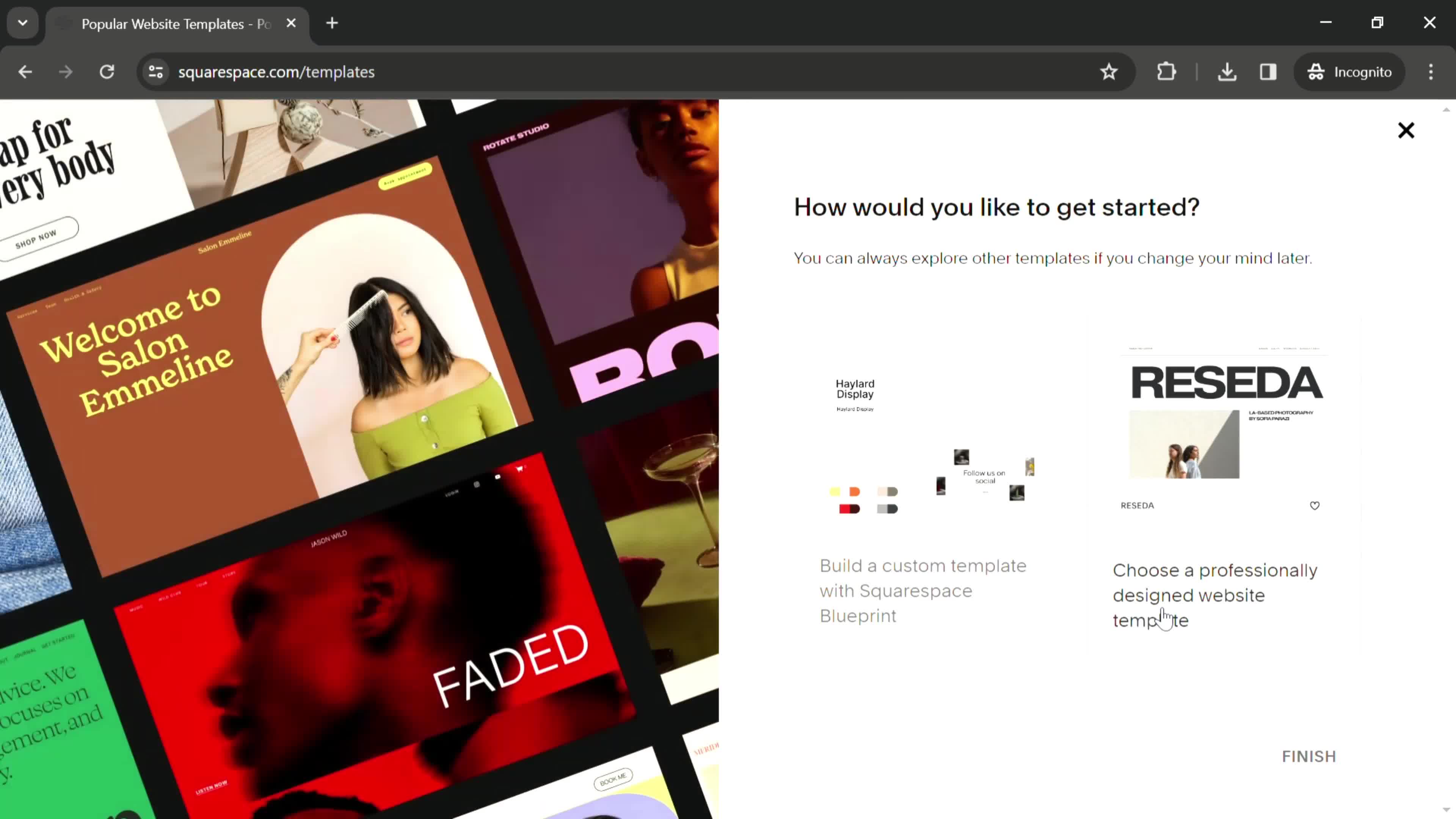Open a new browser tab

(333, 23)
